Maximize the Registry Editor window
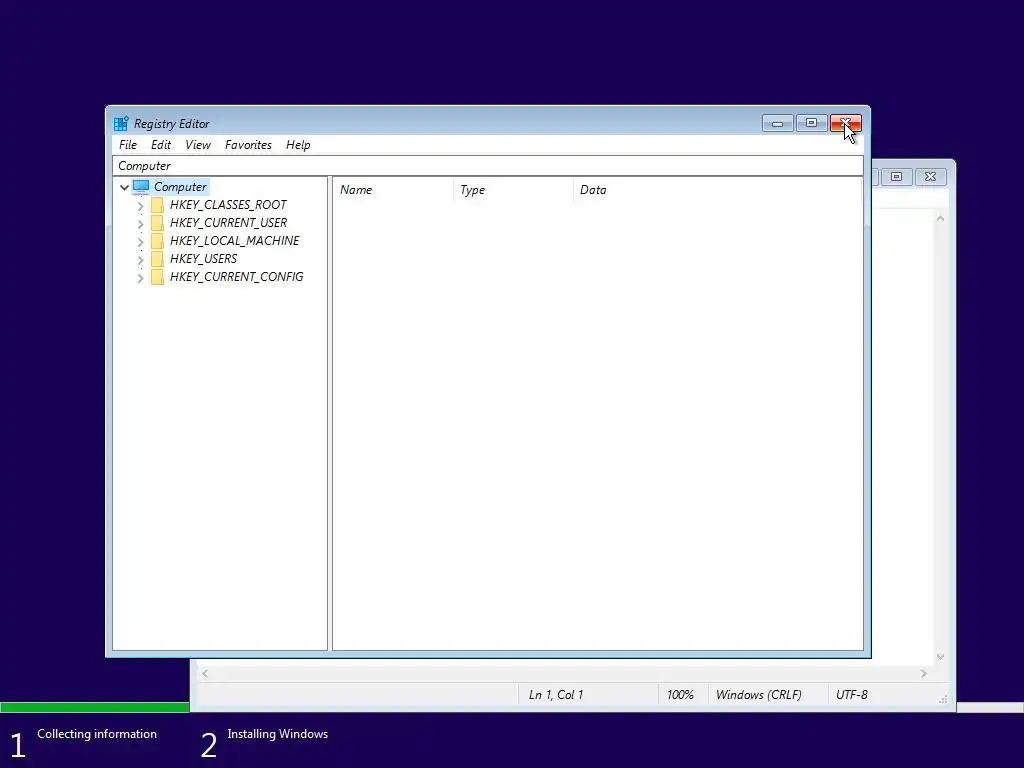The image size is (1024, 768). [x=811, y=123]
